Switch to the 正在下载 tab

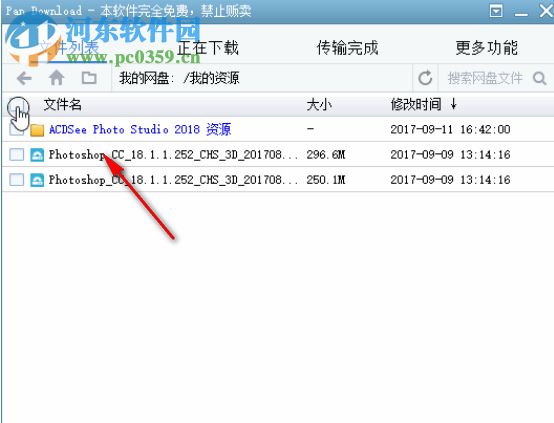[x=208, y=48]
